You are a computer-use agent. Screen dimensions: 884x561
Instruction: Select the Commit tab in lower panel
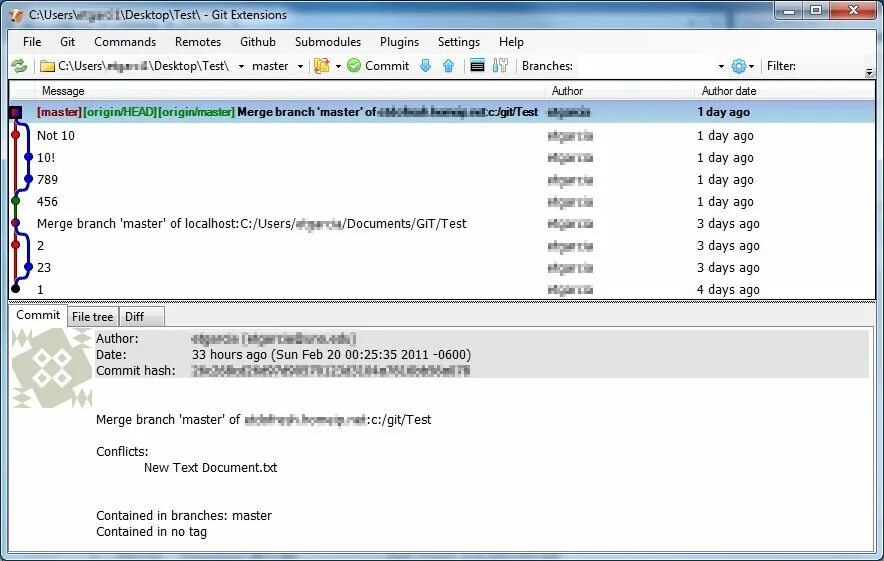(x=38, y=315)
